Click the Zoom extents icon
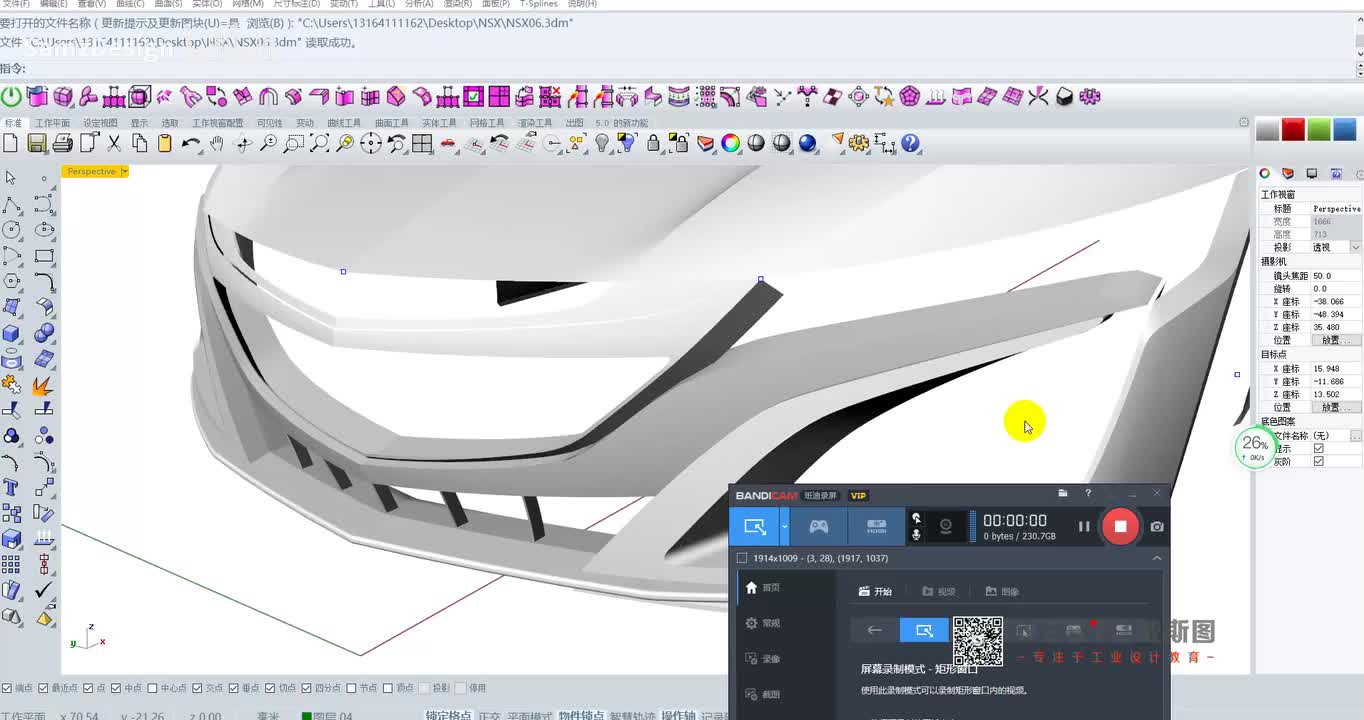Viewport: 1364px width, 720px height. tap(320, 144)
